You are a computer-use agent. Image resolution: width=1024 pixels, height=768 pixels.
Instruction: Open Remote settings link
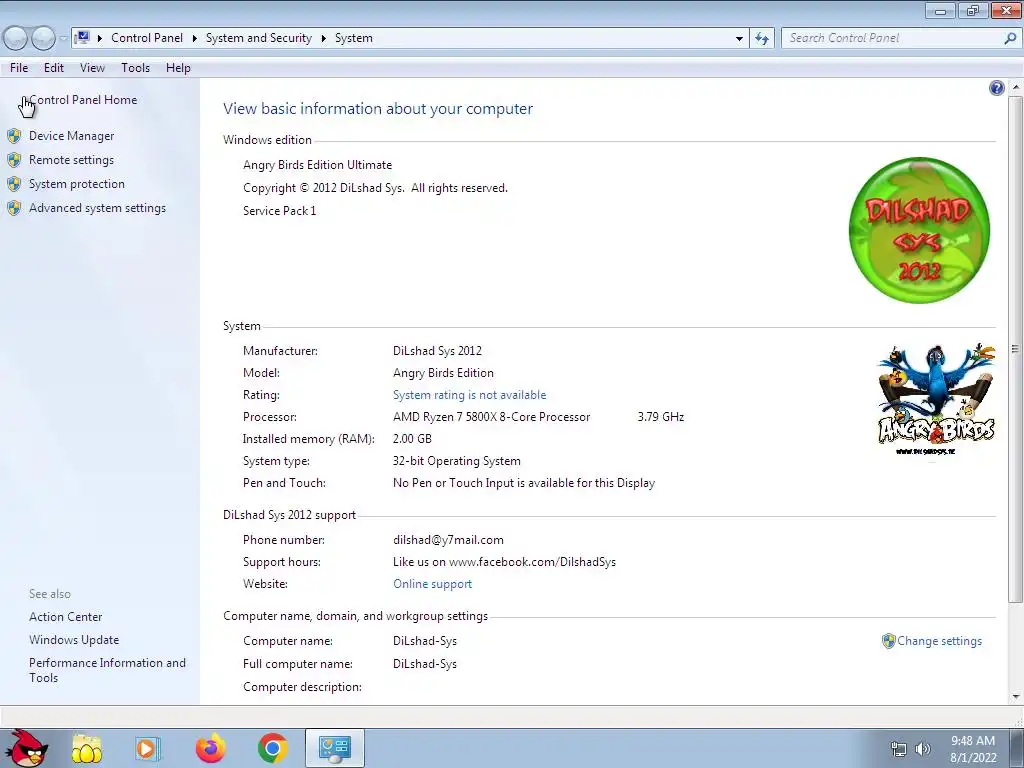click(71, 160)
